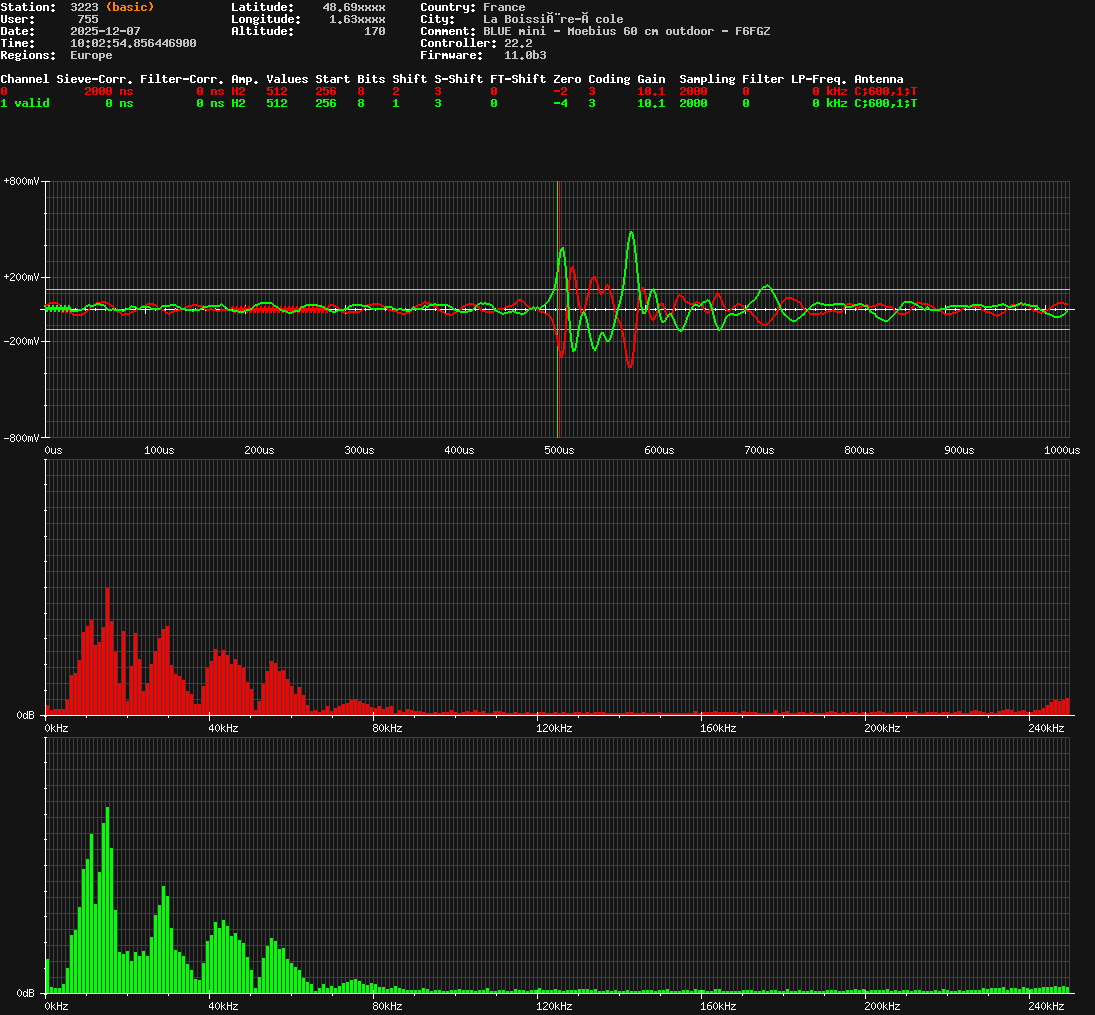Click the lowest red waveform trough
The image size is (1095, 1015).
pos(630,366)
